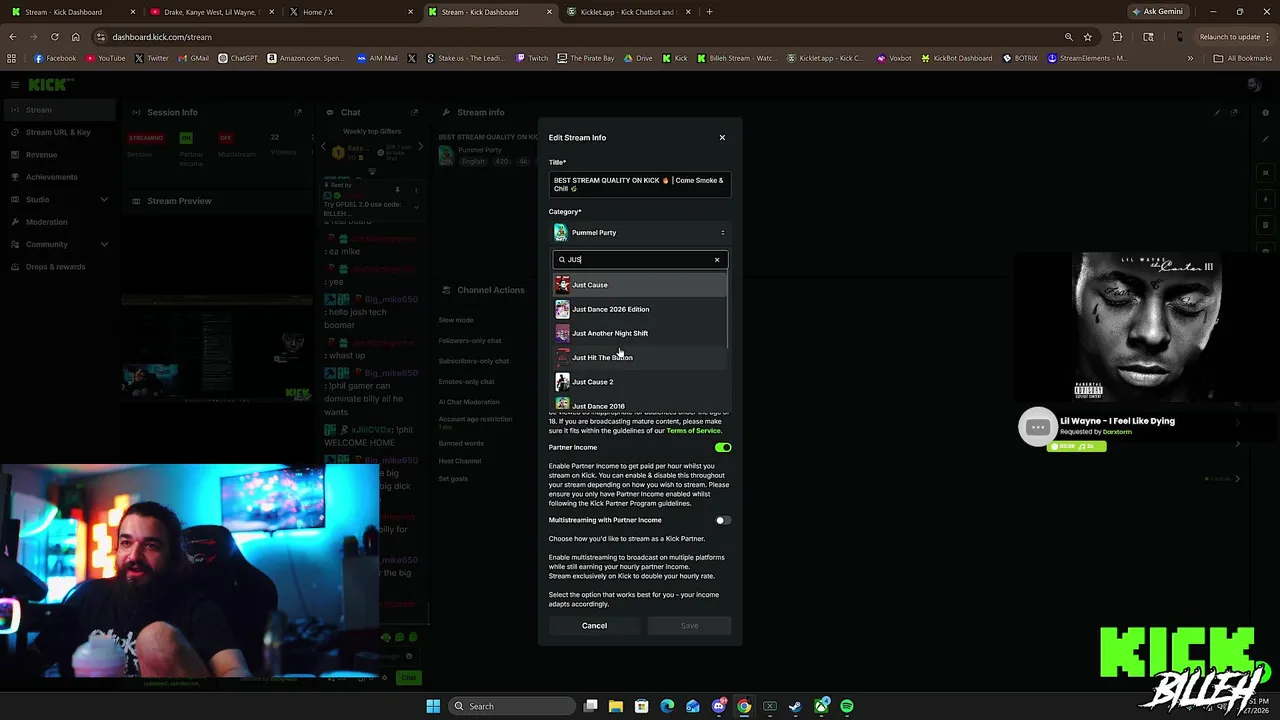Image resolution: width=1280 pixels, height=720 pixels.
Task: Select Just Hit The Button category
Action: tap(640, 357)
